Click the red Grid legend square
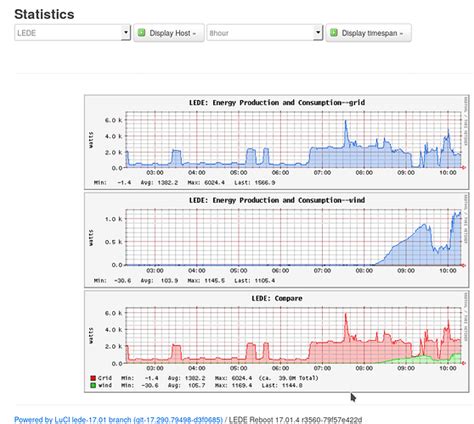This screenshot has width=474, height=424. point(93,378)
